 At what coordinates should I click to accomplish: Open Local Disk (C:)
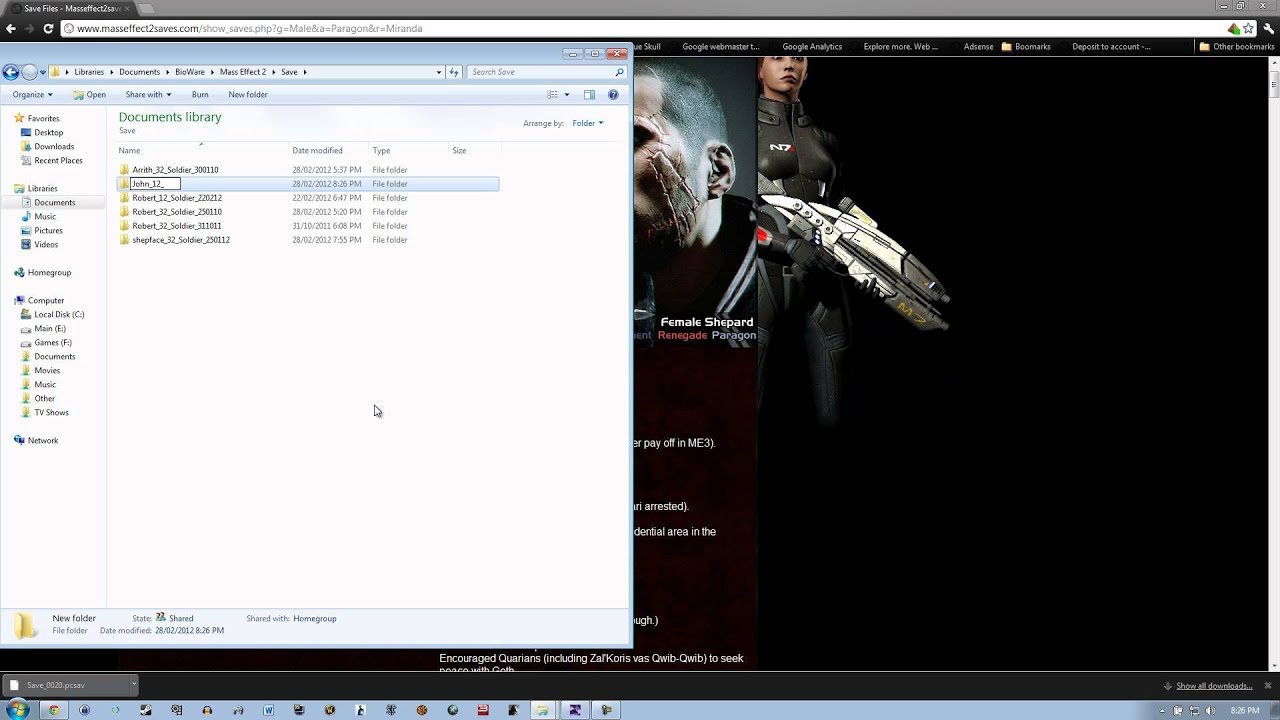(x=59, y=314)
